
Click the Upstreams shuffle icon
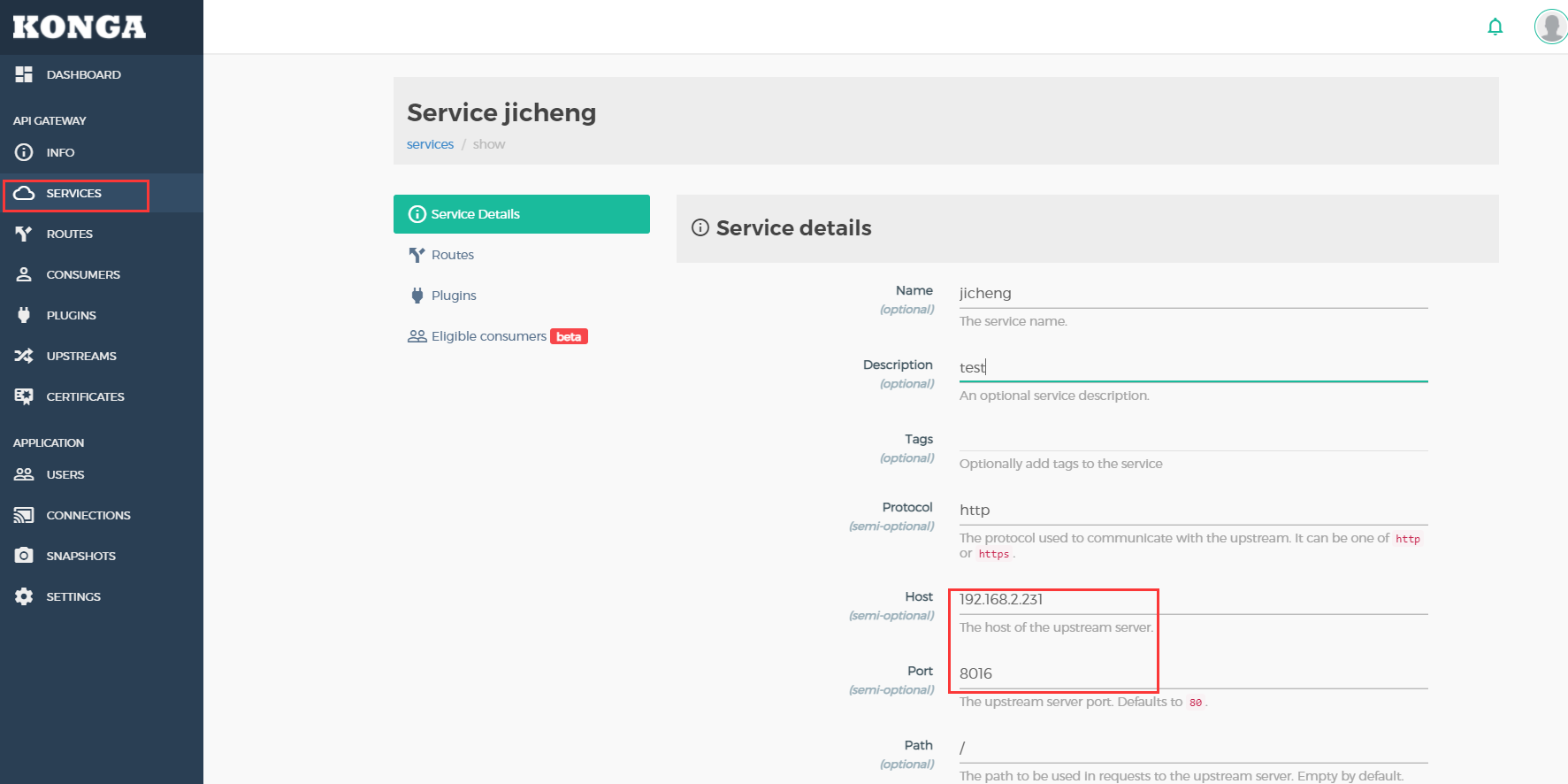[x=24, y=356]
